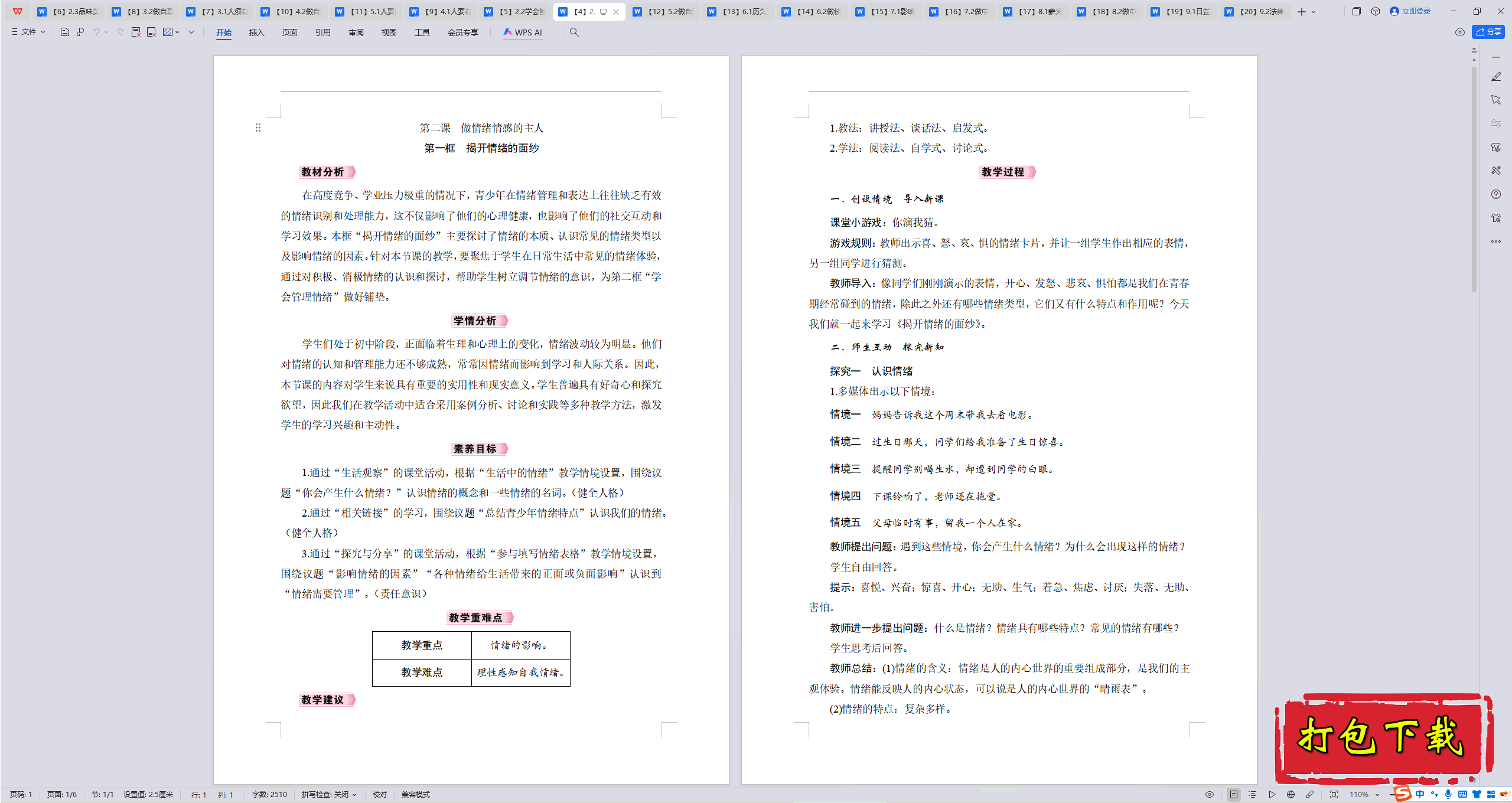
Task: Click the pen edit icon in right sidebar
Action: [1496, 77]
